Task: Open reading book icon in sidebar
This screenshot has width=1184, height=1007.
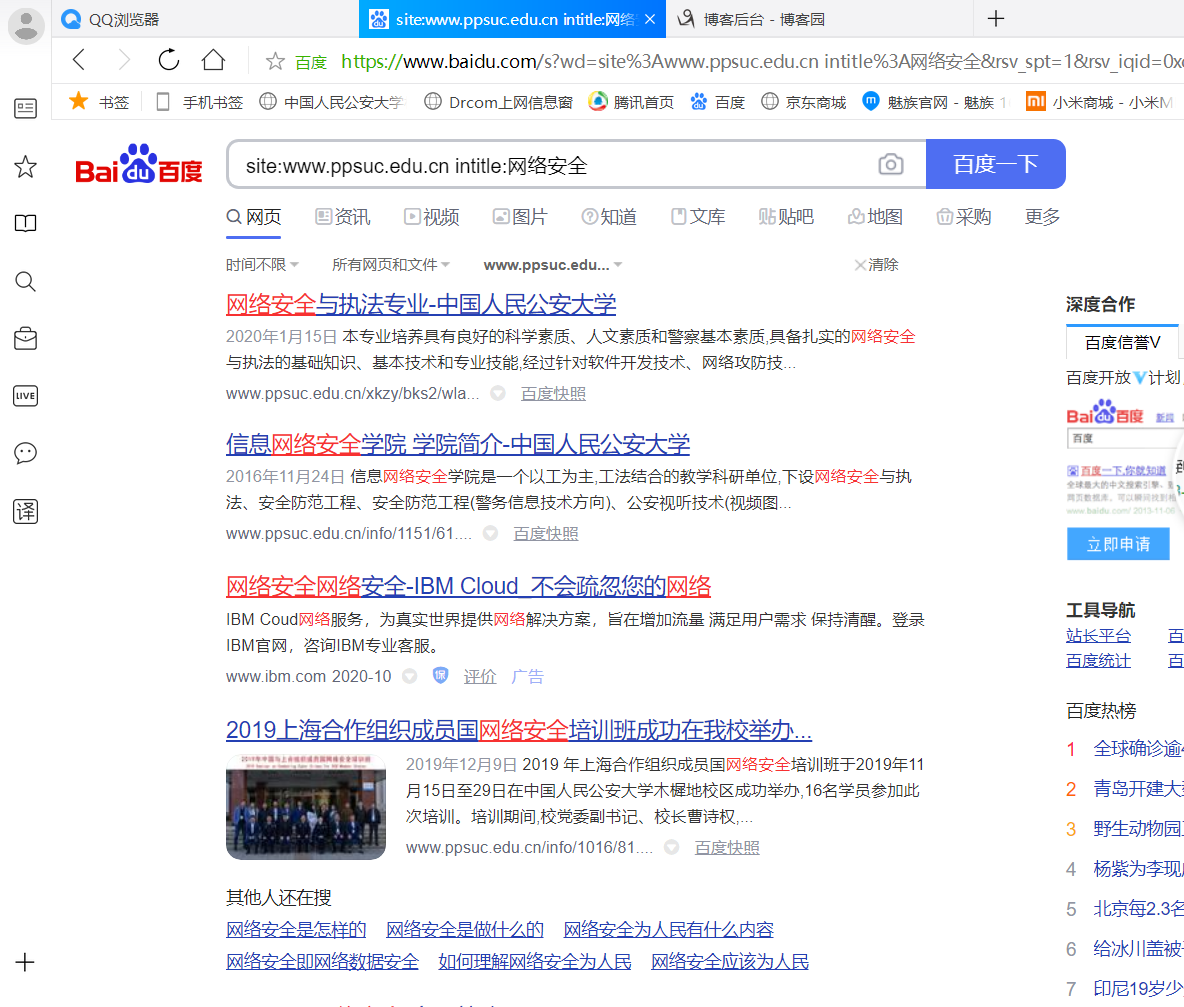Action: 26,223
